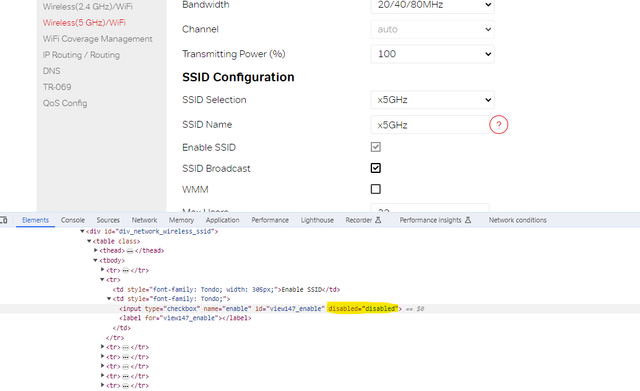Collapse the td font-family Tondo node
Image resolution: width=640 pixels, height=391 pixels.
coord(109,299)
